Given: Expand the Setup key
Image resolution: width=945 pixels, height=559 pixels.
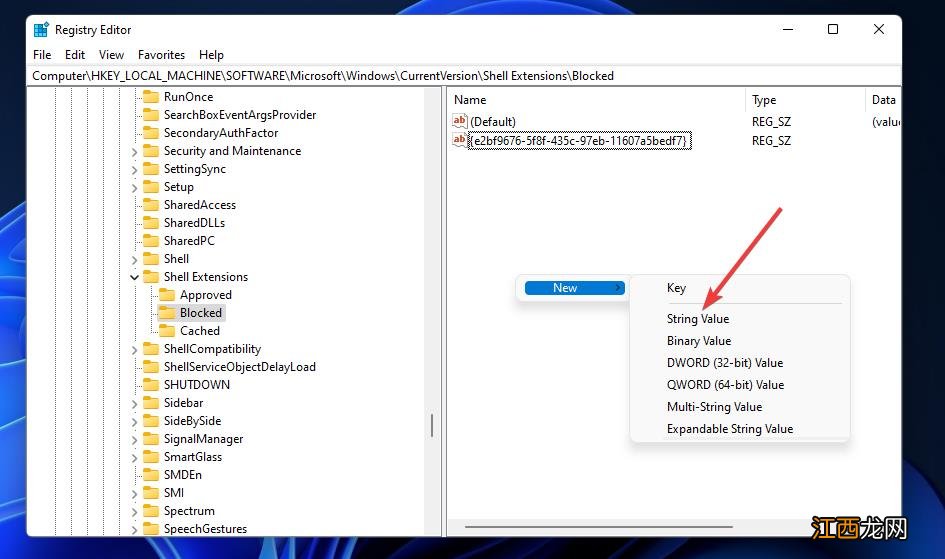Looking at the screenshot, I should coord(134,189).
